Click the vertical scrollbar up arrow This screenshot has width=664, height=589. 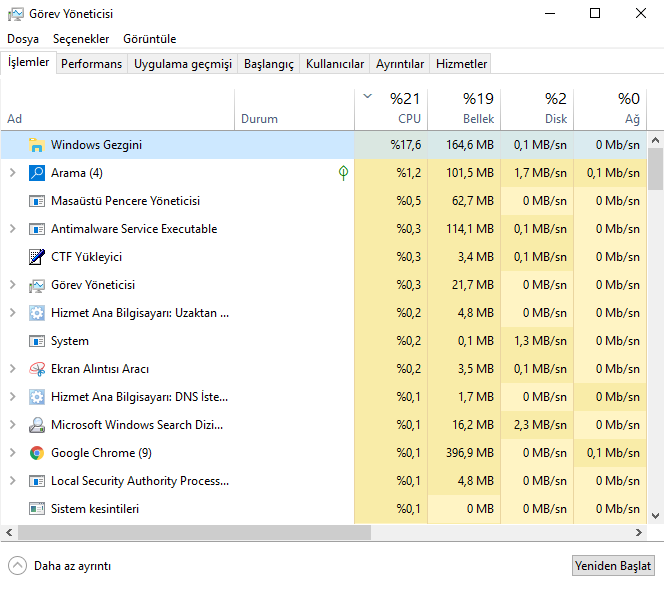[655, 140]
